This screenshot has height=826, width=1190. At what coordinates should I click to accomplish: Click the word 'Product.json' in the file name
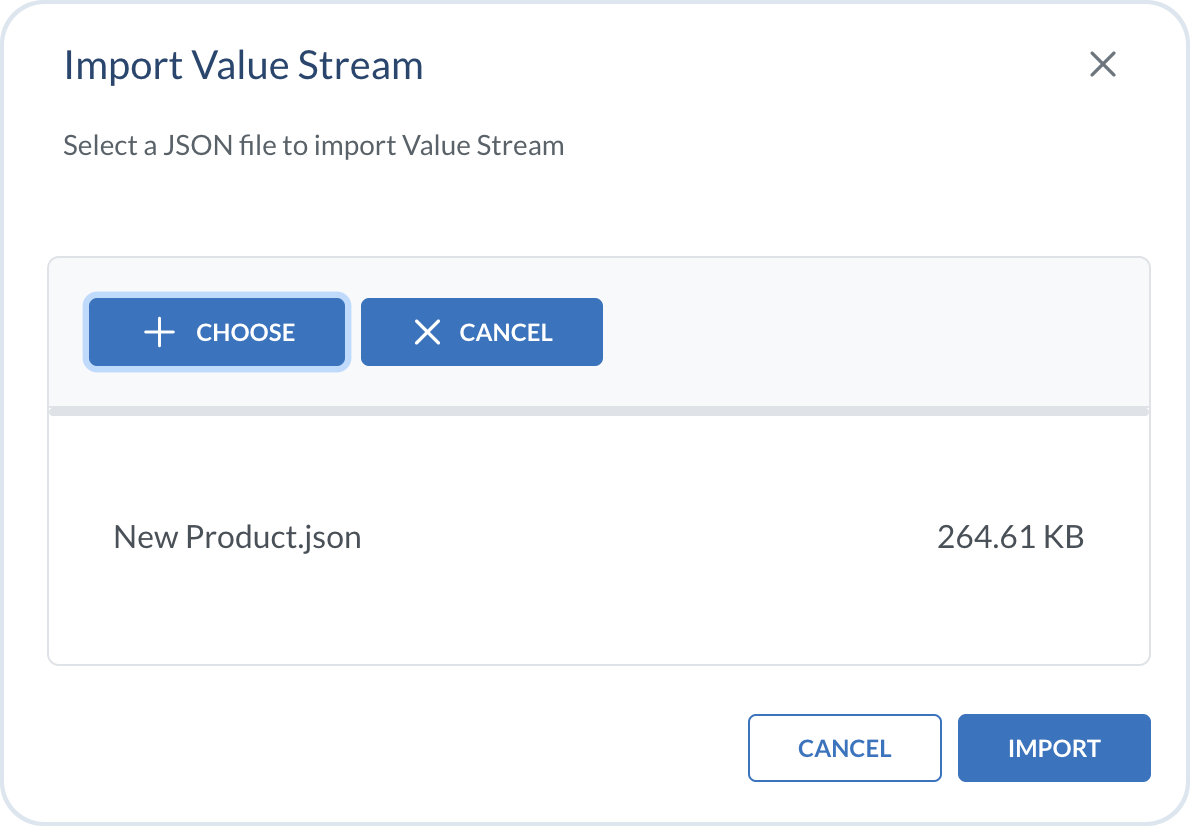click(x=273, y=538)
